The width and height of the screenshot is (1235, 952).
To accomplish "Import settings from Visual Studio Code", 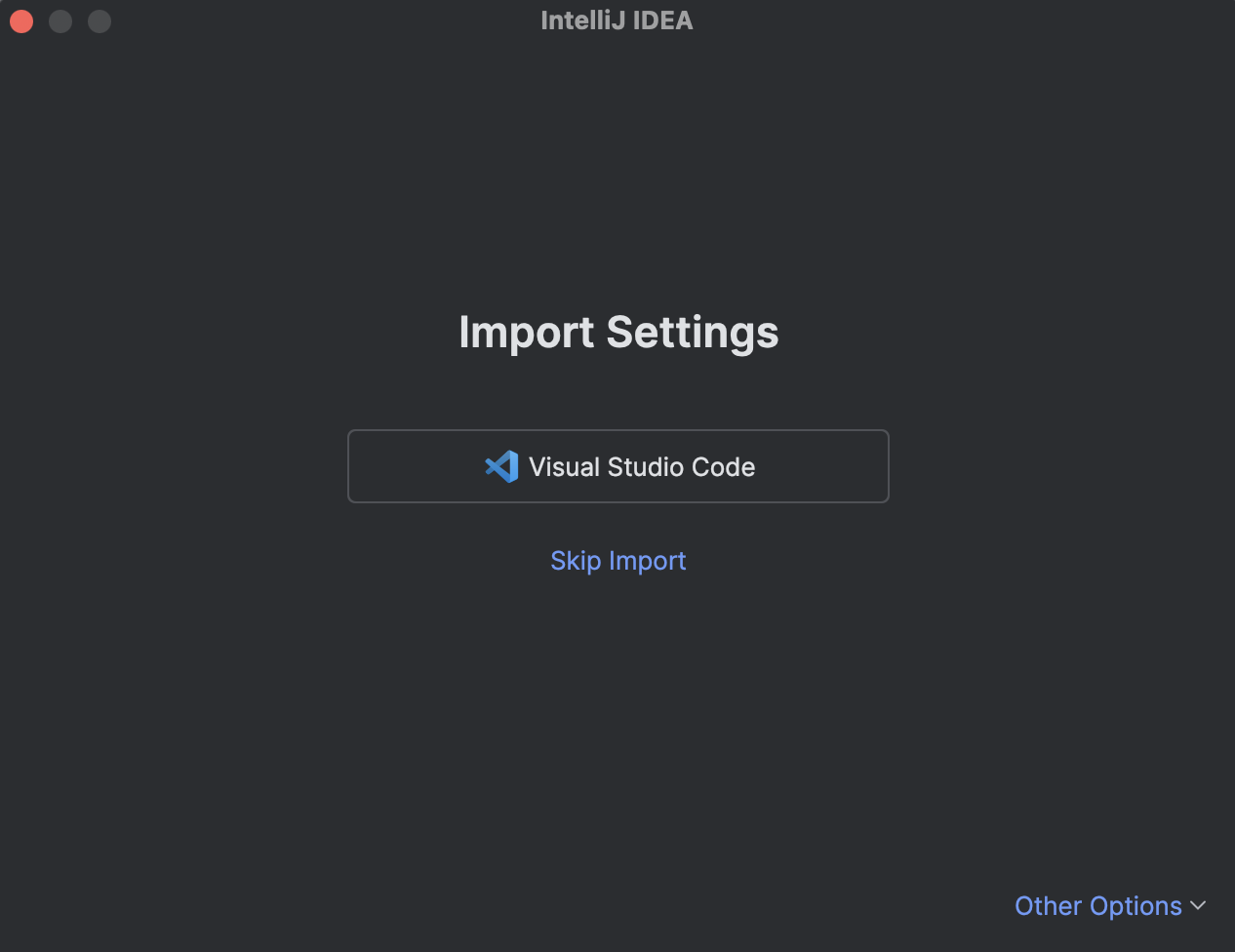I will pos(618,466).
